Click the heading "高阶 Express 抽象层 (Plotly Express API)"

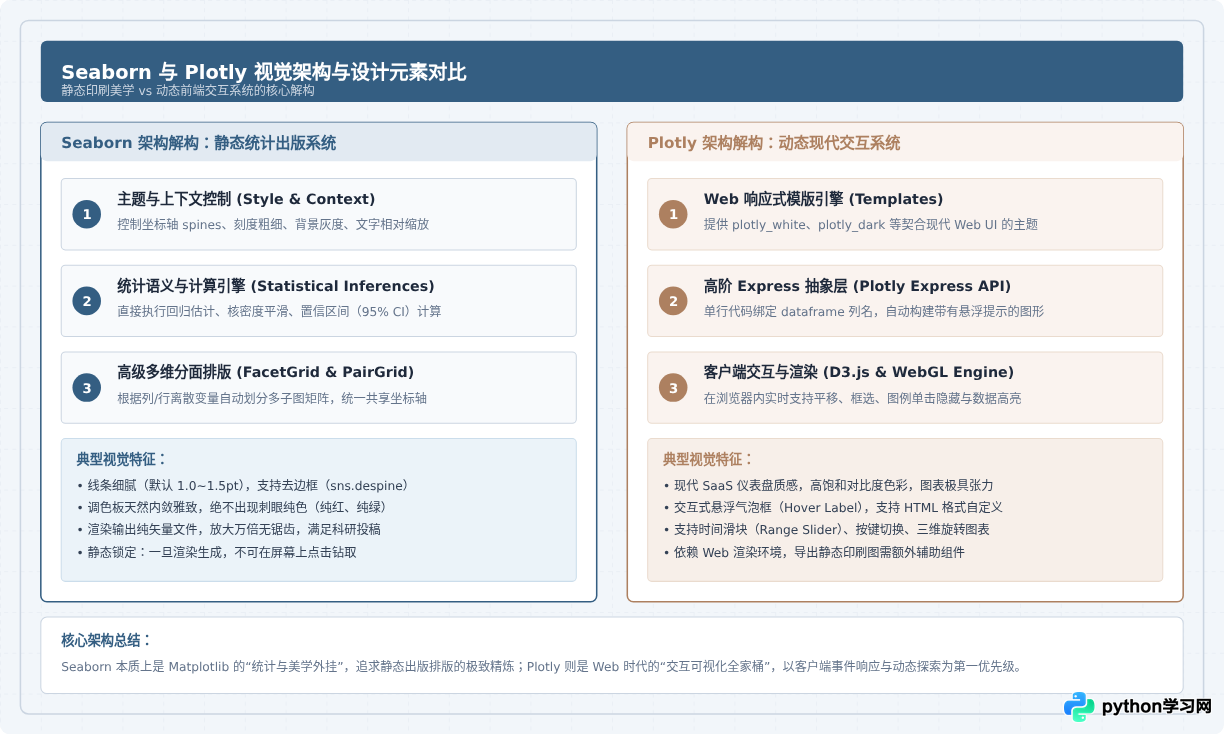point(857,286)
